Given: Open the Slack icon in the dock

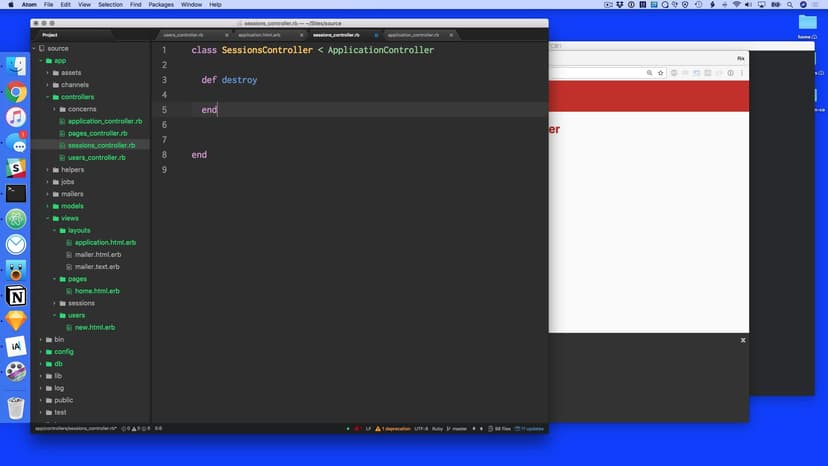Looking at the screenshot, I should [16, 168].
